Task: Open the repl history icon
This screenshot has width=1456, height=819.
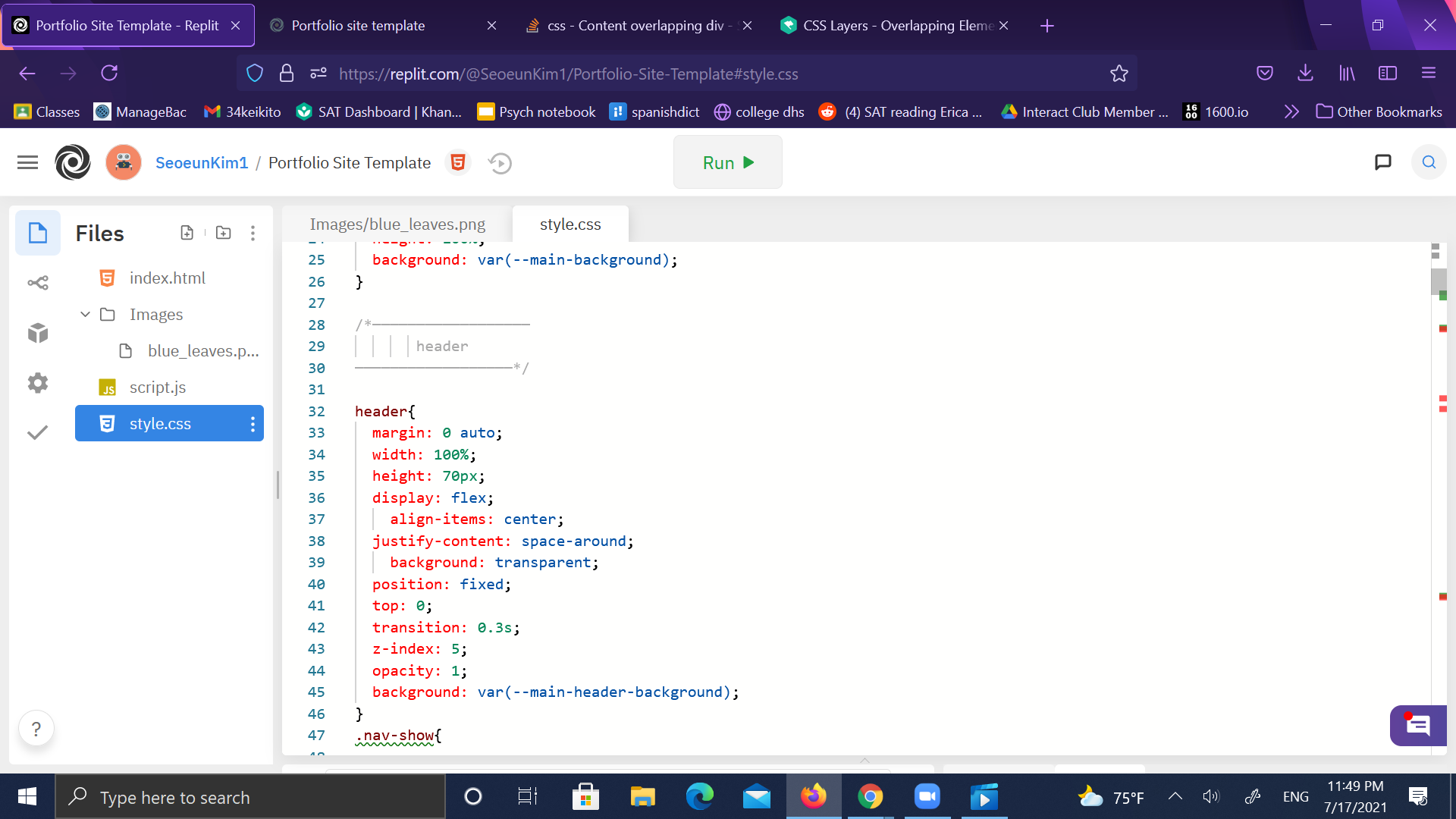Action: (500, 163)
